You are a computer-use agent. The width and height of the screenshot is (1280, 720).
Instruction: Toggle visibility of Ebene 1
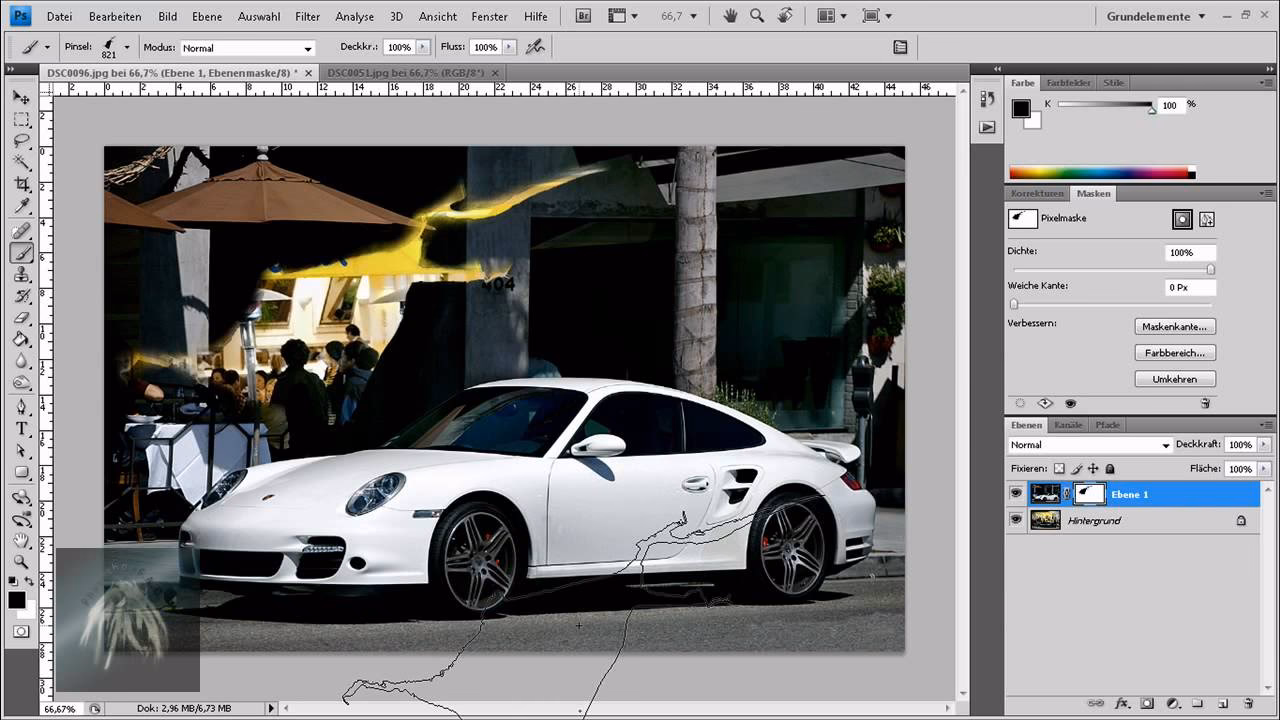tap(1016, 493)
